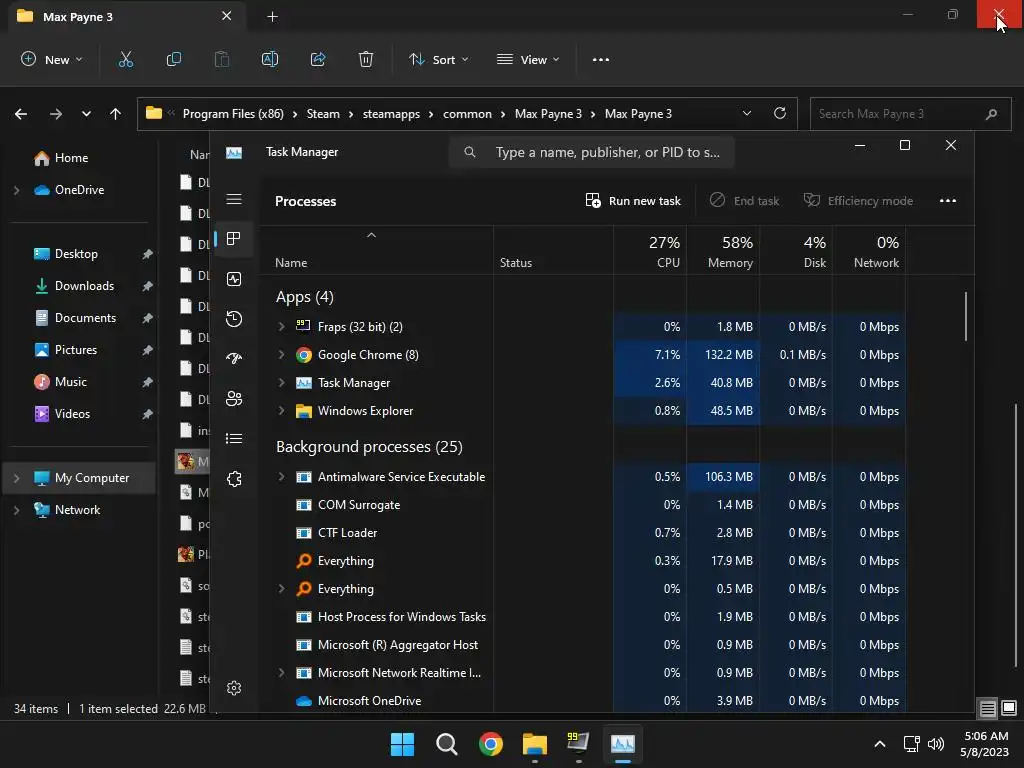Open Downloads in navigation pane
This screenshot has width=1024, height=768.
(84, 285)
